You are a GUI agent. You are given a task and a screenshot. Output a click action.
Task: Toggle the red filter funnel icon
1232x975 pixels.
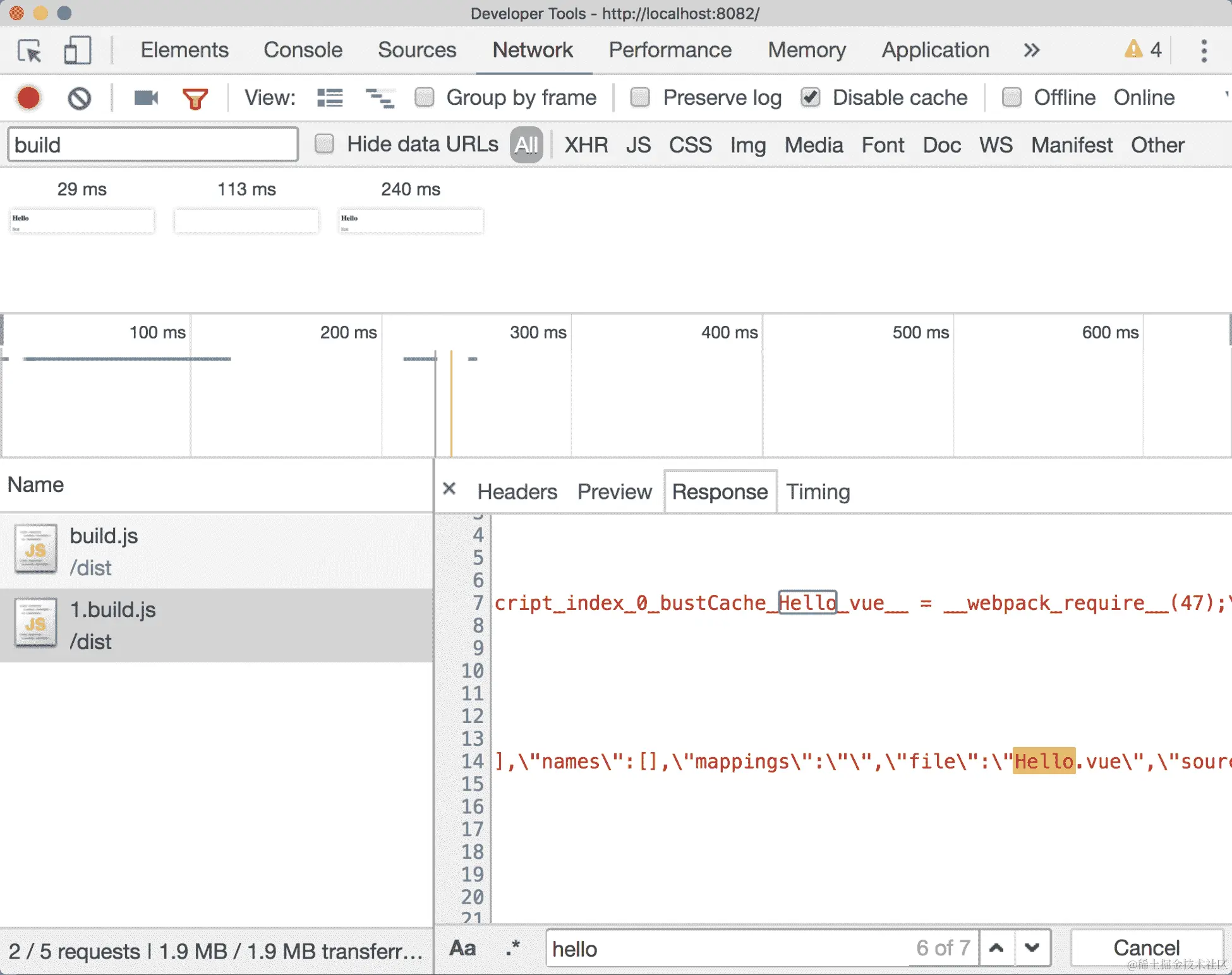pyautogui.click(x=195, y=99)
